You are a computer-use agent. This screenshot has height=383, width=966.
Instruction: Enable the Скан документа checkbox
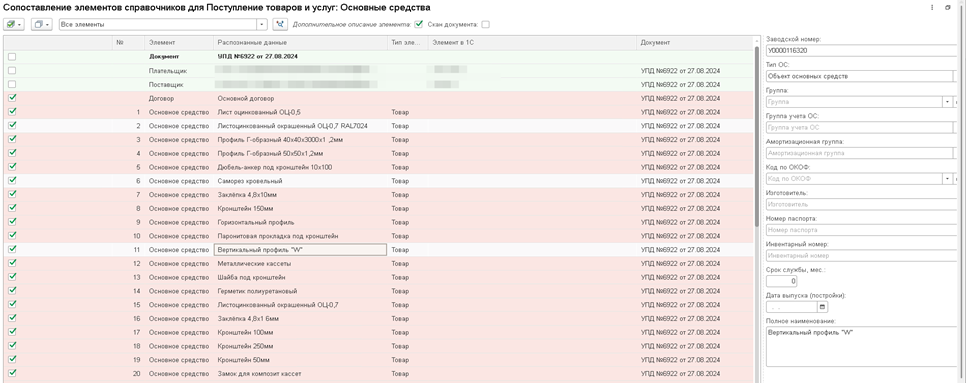(x=485, y=25)
